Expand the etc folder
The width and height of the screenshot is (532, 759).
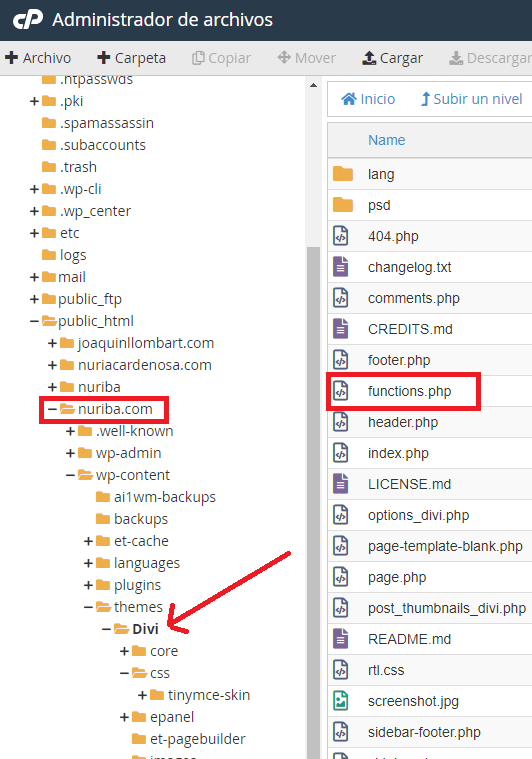pos(34,233)
